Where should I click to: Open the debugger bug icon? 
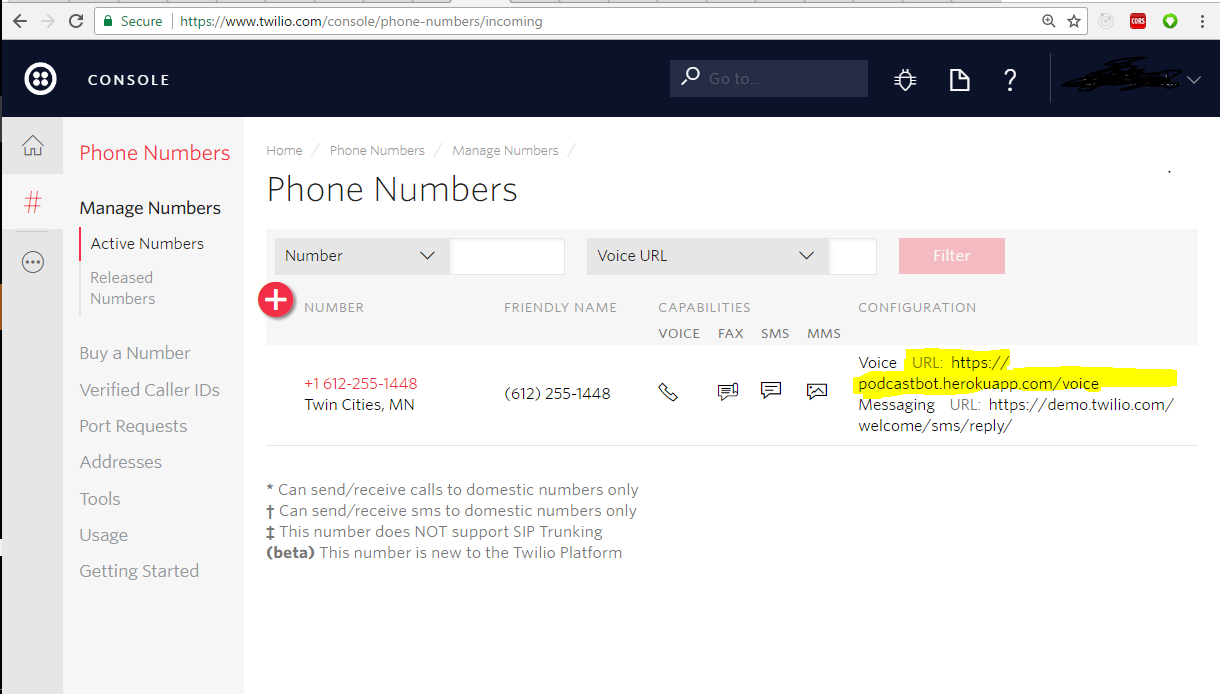[x=906, y=80]
